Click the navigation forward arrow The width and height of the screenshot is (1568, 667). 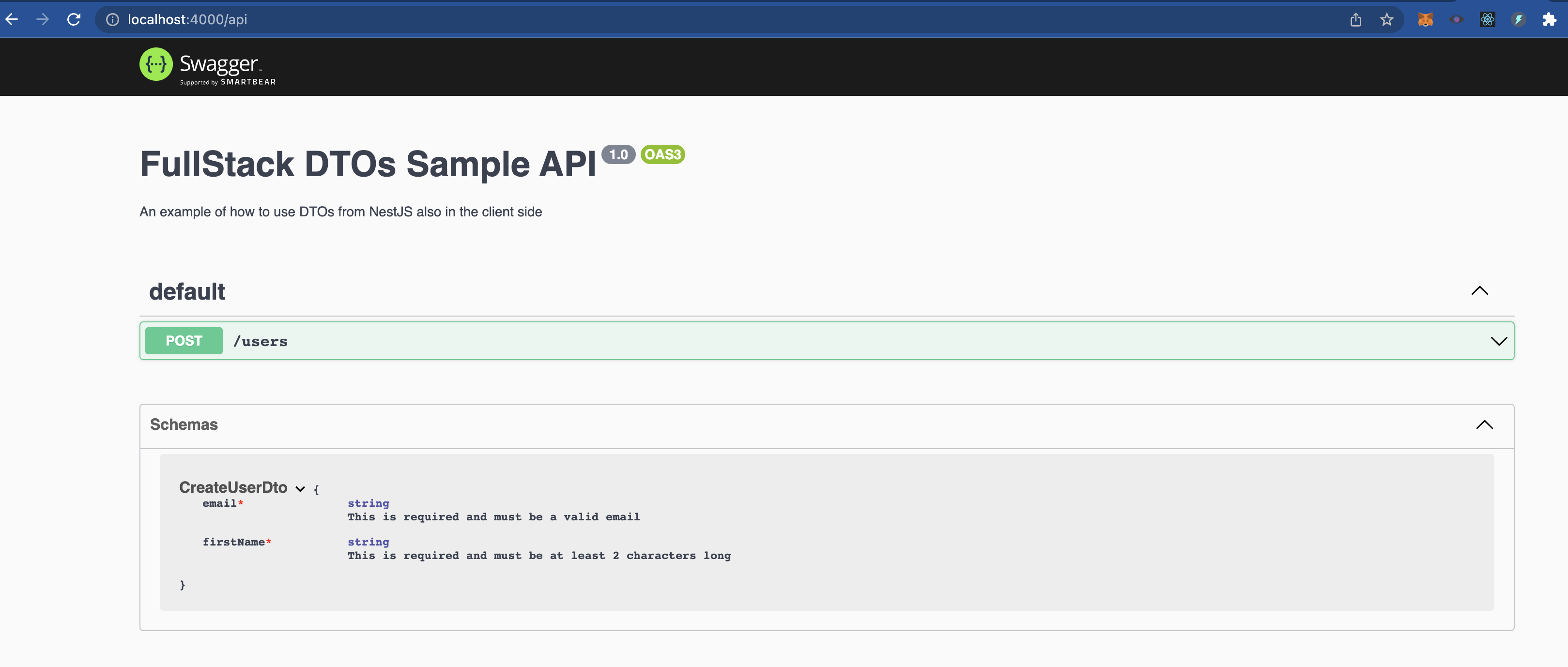[42, 19]
